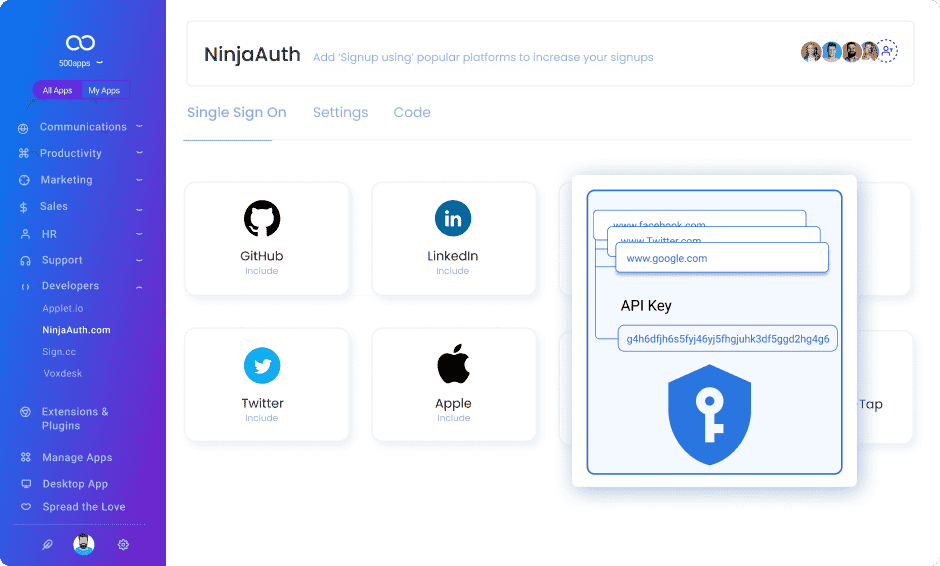
Task: Click the blue shield key icon
Action: point(709,415)
